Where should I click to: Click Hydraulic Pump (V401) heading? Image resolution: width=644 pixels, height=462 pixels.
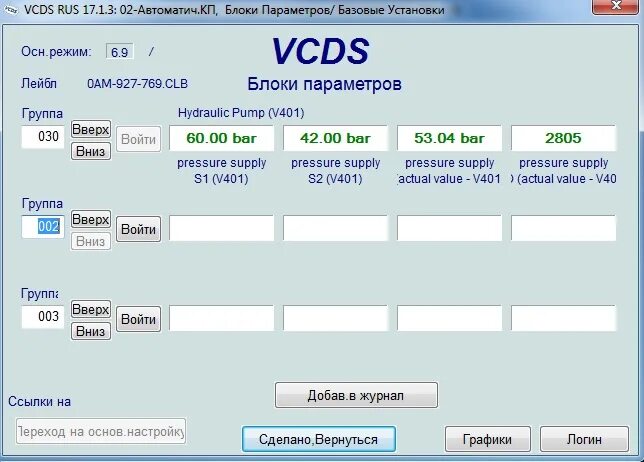[241, 113]
